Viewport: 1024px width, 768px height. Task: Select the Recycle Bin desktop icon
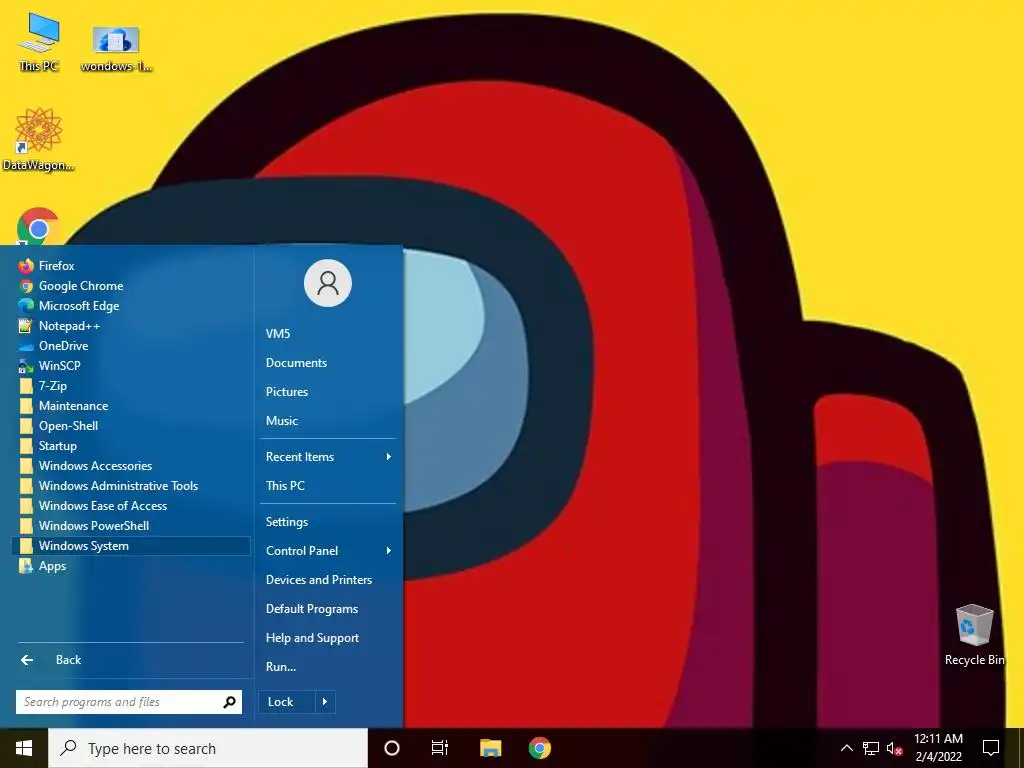pyautogui.click(x=974, y=635)
